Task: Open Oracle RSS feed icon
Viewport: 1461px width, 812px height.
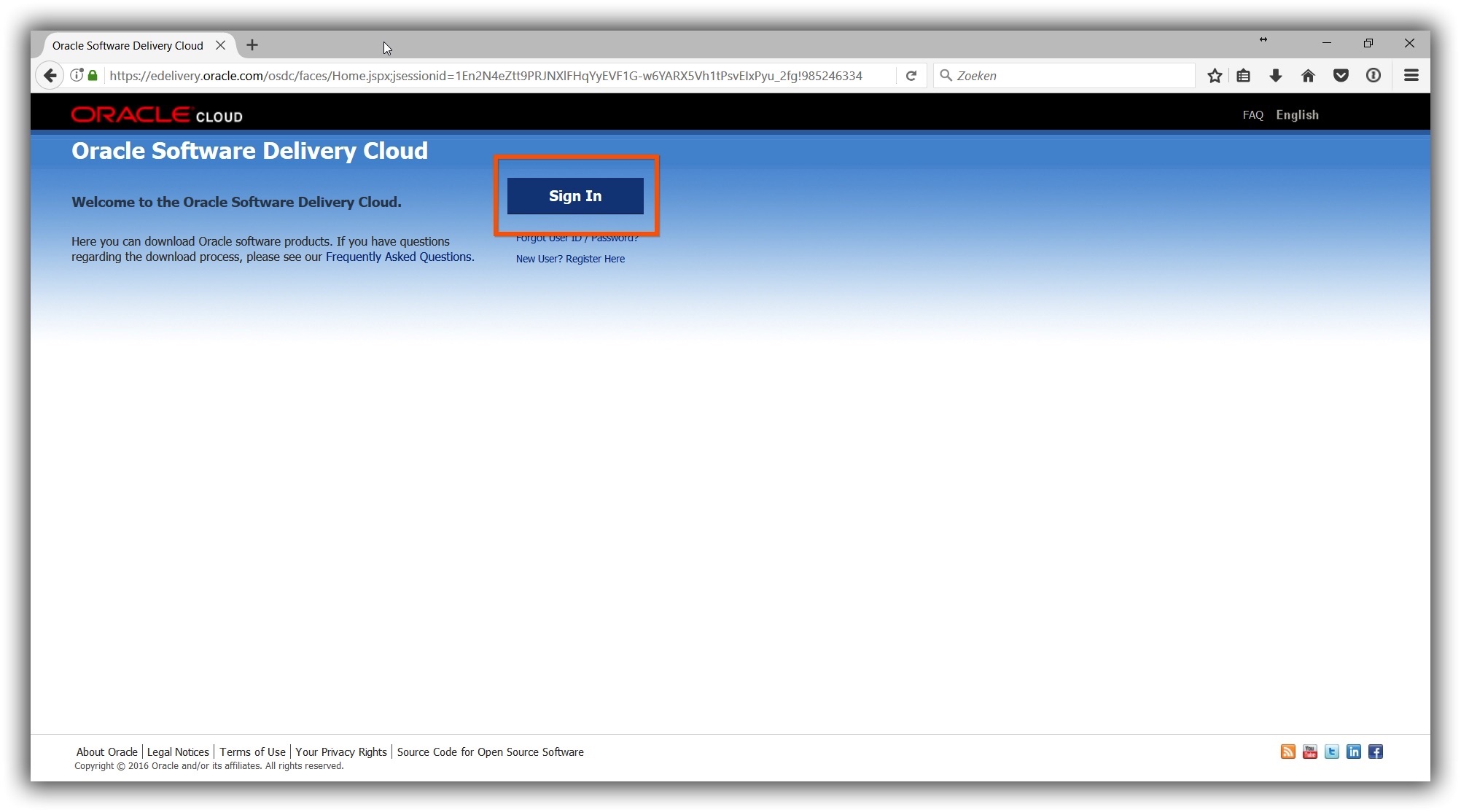Action: click(1287, 752)
